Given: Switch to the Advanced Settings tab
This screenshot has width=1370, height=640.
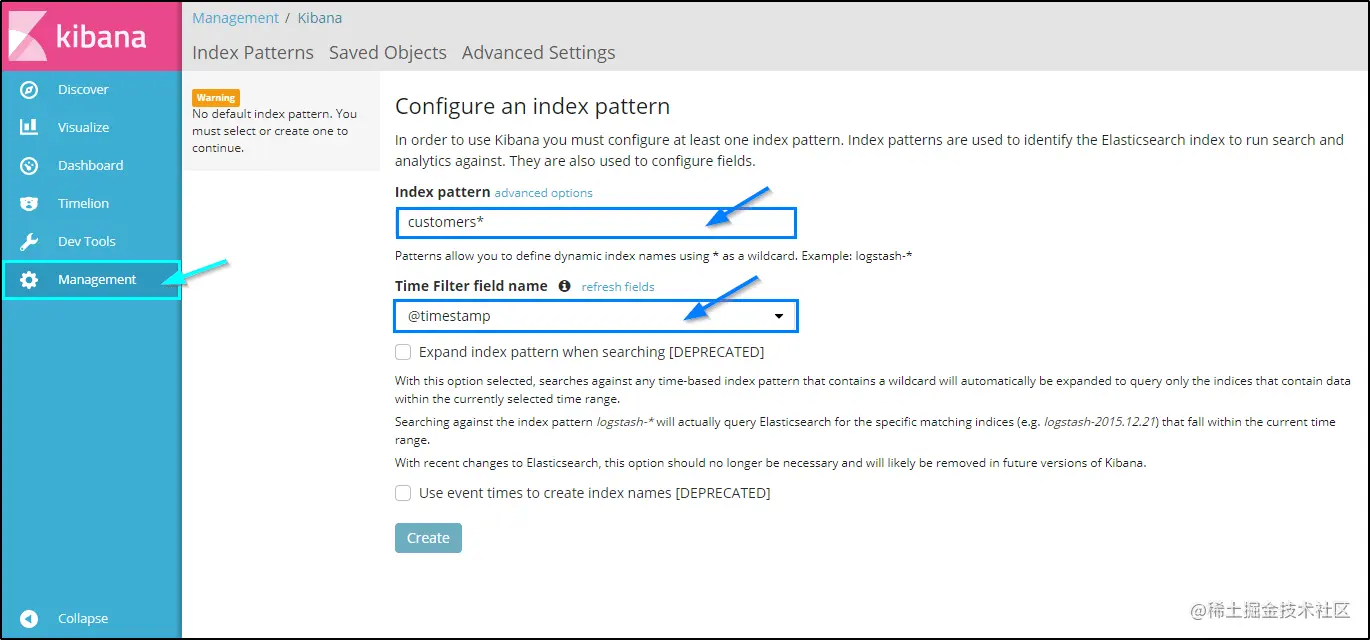Looking at the screenshot, I should pyautogui.click(x=539, y=53).
